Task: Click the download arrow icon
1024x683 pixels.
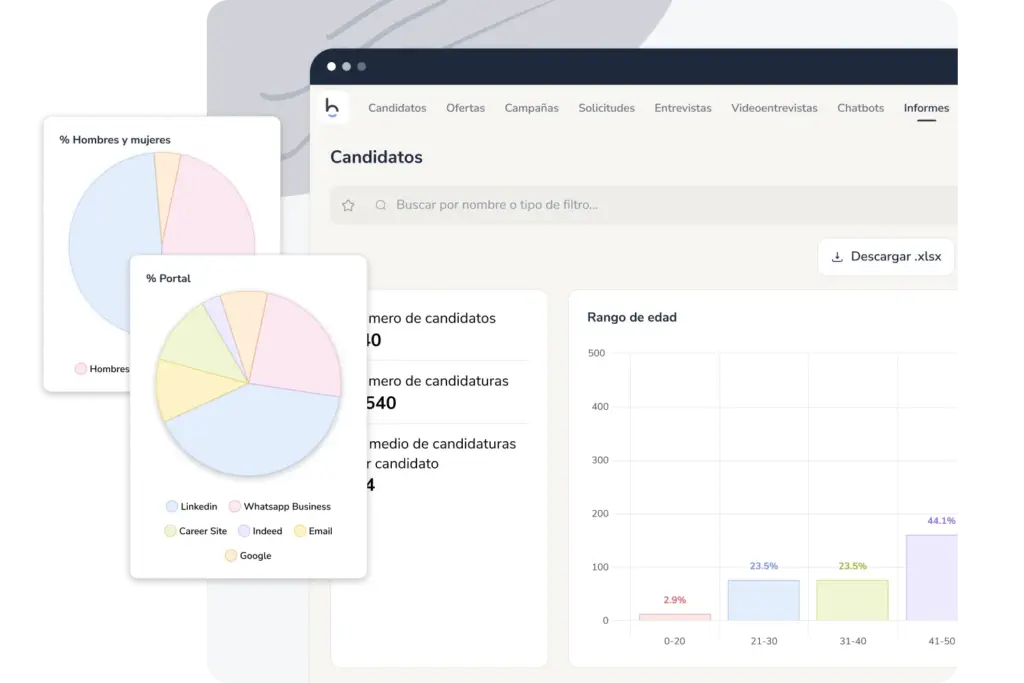Action: tap(837, 257)
